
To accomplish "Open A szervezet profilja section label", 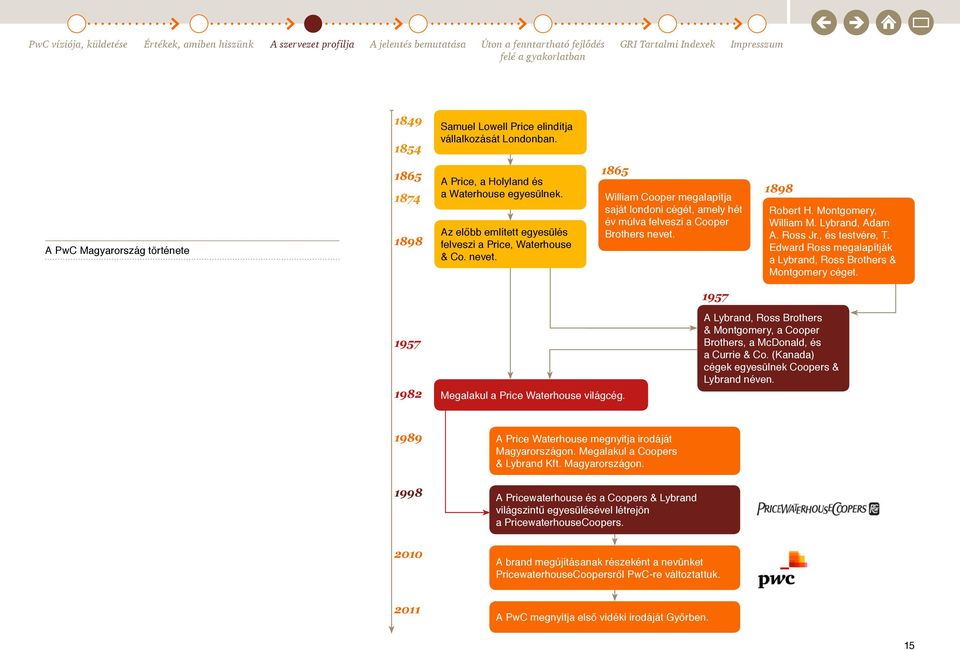I will click(x=312, y=44).
